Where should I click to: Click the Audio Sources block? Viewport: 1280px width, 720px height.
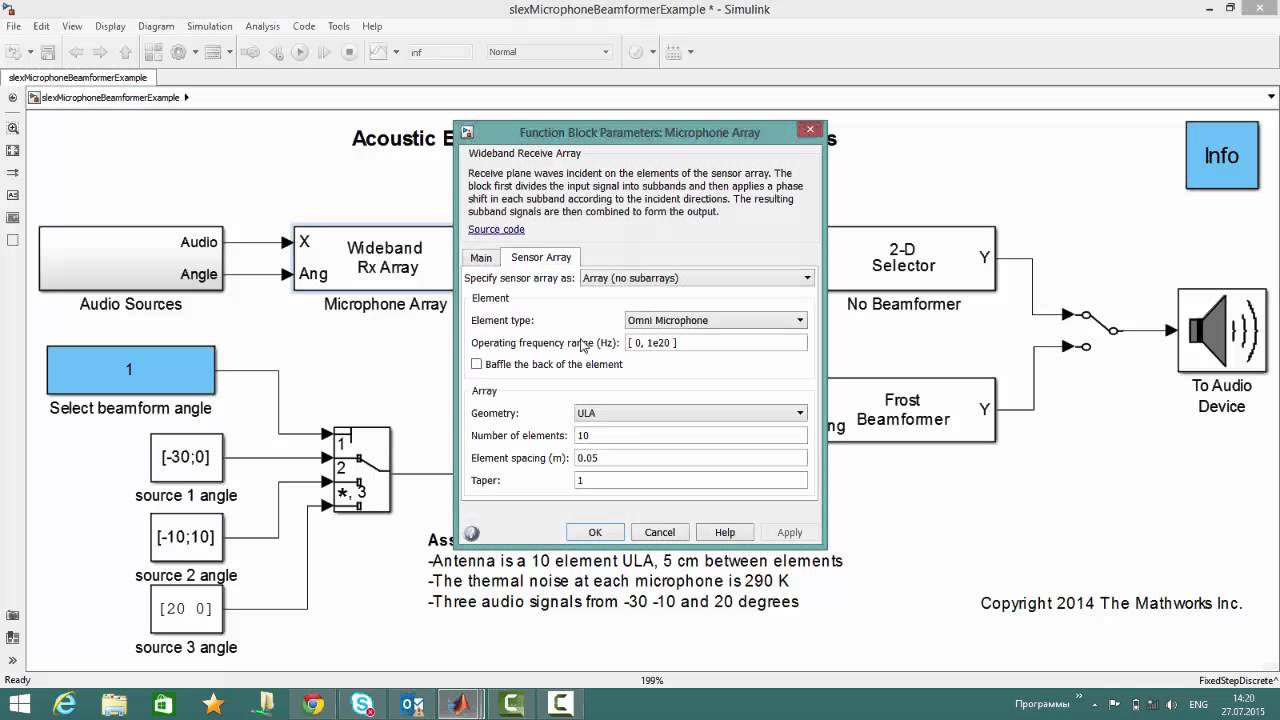[131, 258]
